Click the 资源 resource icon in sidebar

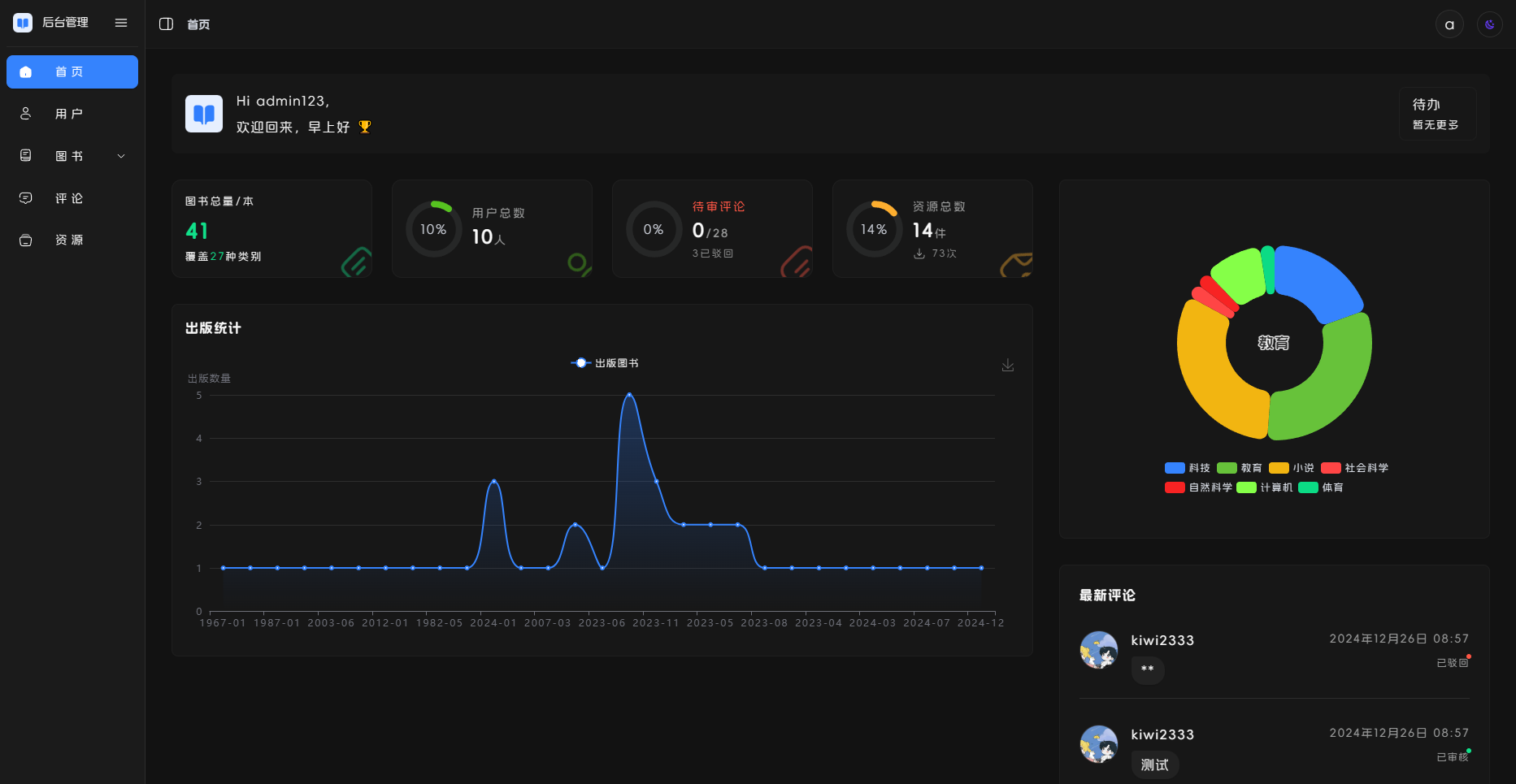(x=26, y=240)
